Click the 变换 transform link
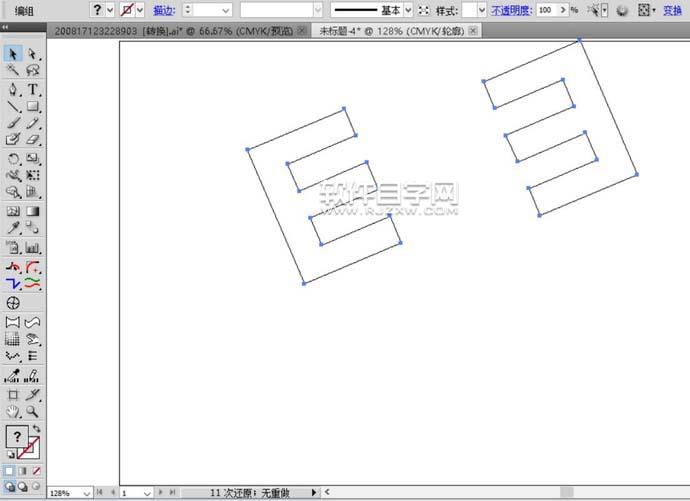Screen dimensions: 690x501 click(x=672, y=10)
